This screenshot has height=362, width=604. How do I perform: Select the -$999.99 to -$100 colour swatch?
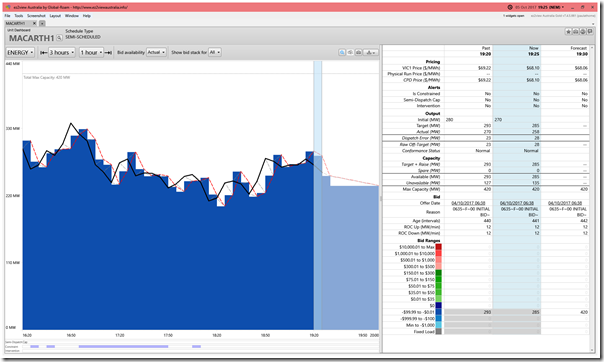point(438,318)
